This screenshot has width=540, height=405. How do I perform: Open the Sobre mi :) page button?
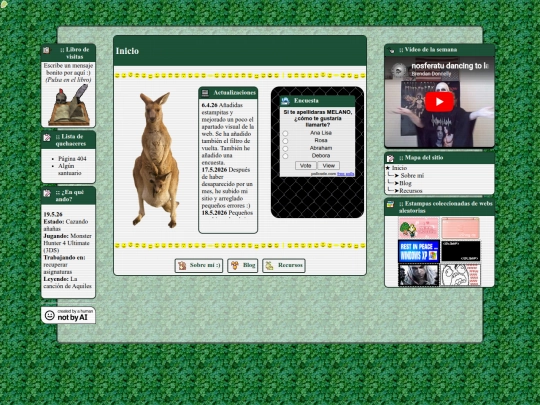pos(199,266)
